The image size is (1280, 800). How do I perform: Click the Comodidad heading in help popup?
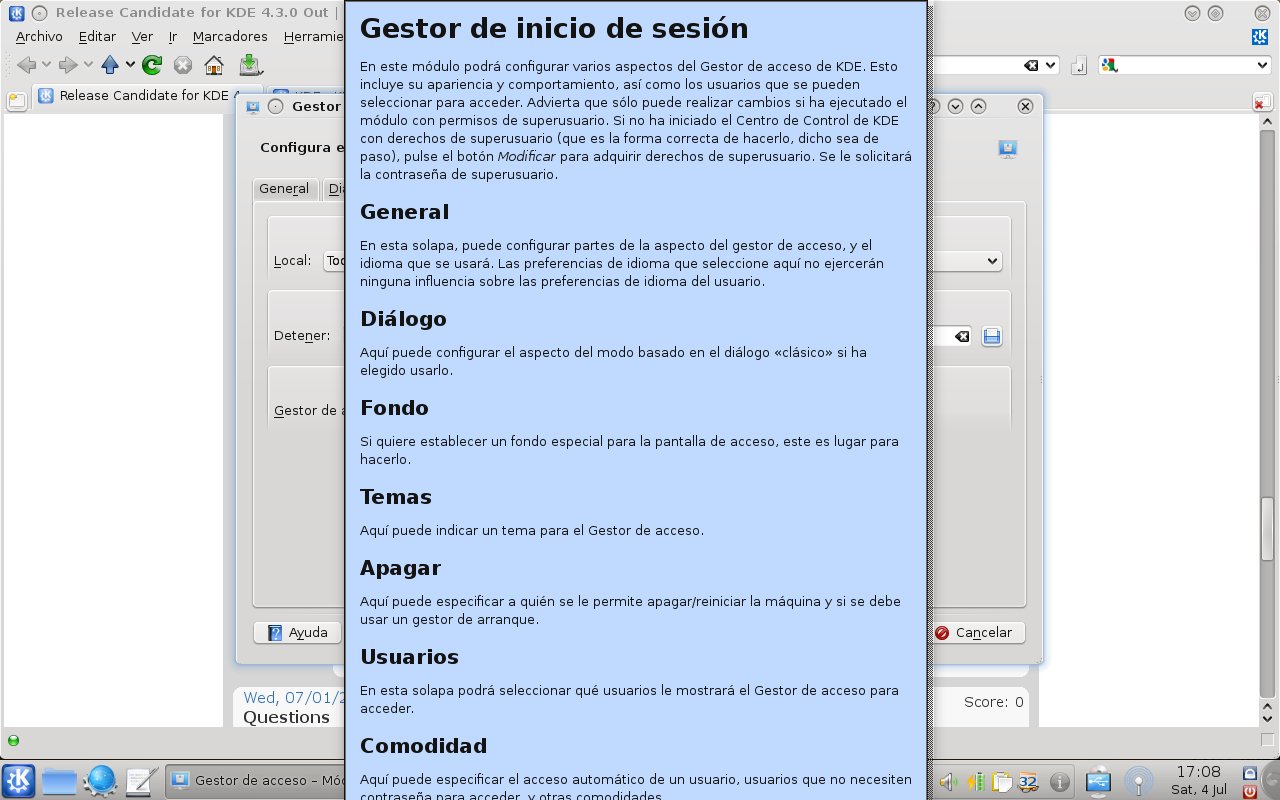click(x=423, y=746)
